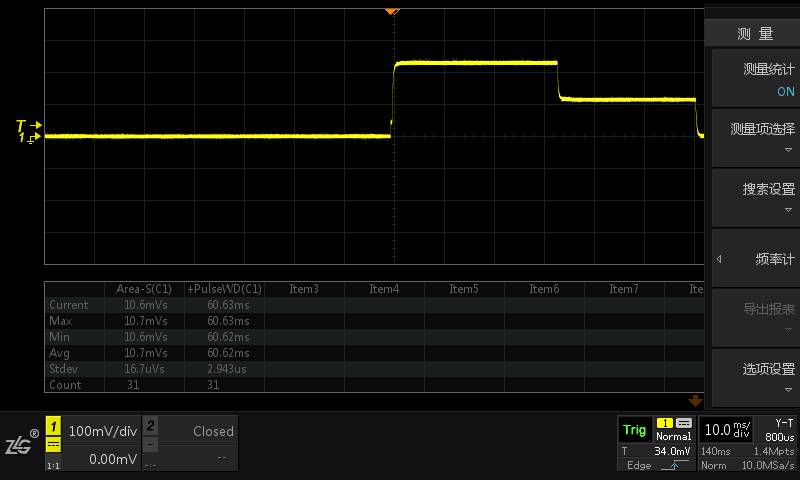Toggle 测量统计 measurement statistics ON
This screenshot has height=480, width=800.
click(755, 79)
